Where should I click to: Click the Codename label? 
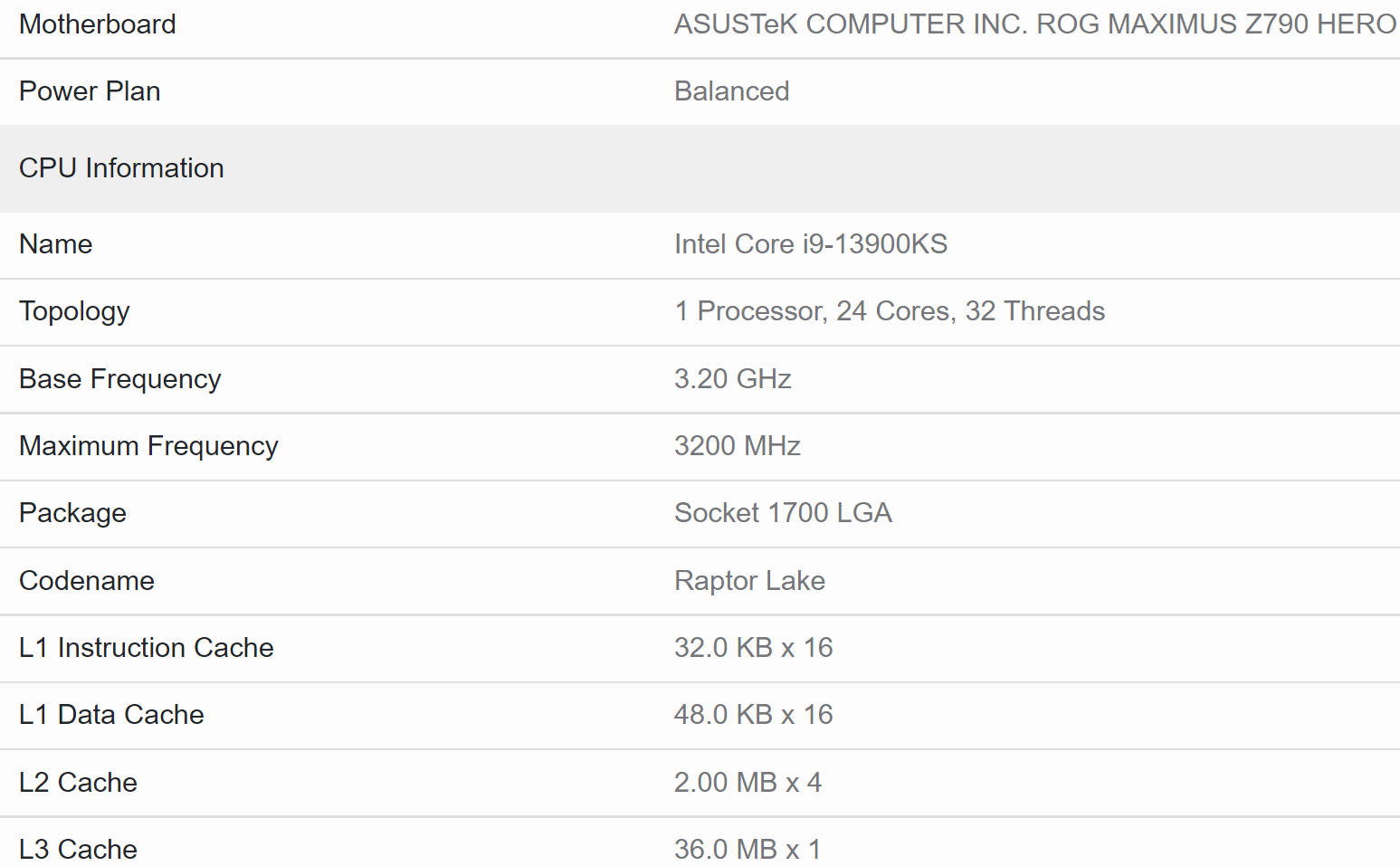(87, 581)
